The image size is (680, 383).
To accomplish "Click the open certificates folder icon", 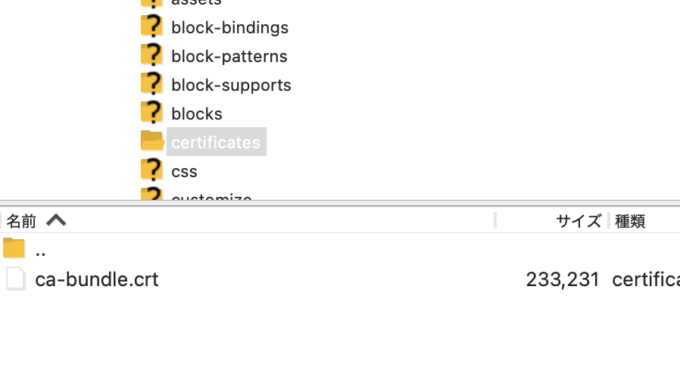I will pyautogui.click(x=153, y=141).
